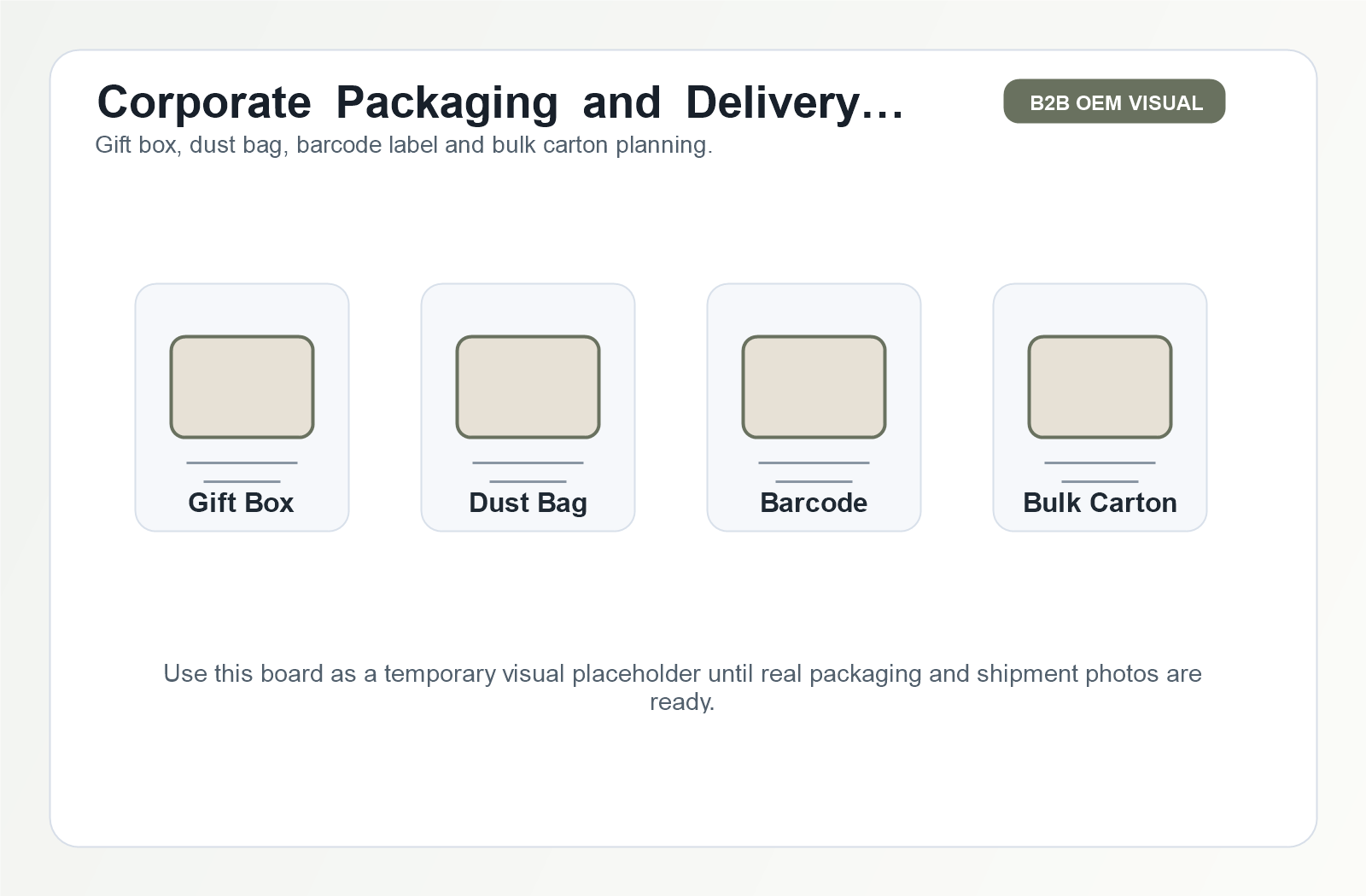Select the Gift Box placeholder image

coord(242,387)
